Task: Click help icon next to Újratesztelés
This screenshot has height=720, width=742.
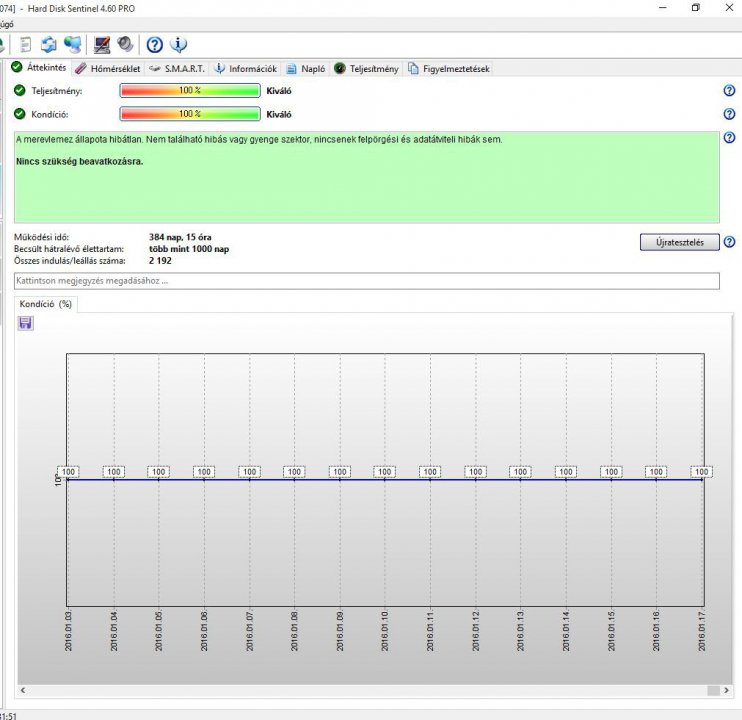Action: tap(729, 242)
